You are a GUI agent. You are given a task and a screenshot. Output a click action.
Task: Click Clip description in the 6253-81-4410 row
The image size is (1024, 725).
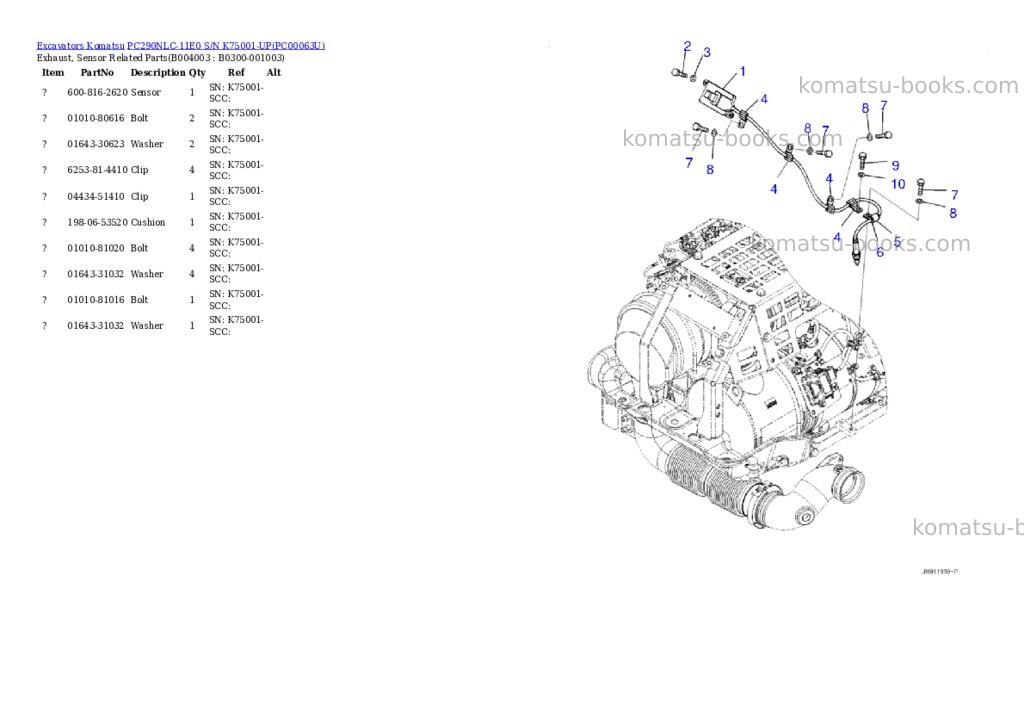click(139, 170)
